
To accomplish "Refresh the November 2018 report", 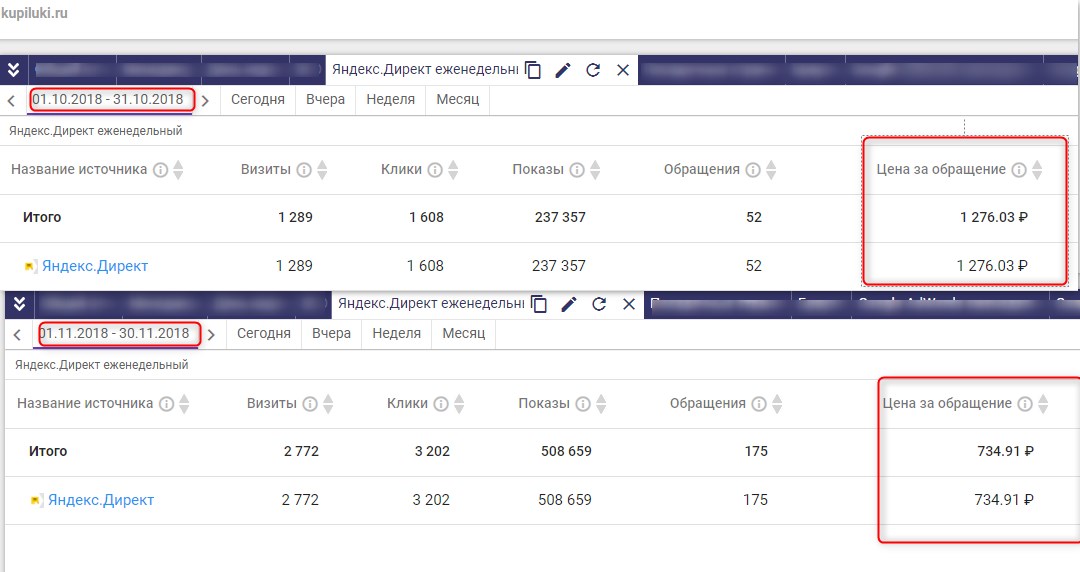I will click(x=599, y=304).
